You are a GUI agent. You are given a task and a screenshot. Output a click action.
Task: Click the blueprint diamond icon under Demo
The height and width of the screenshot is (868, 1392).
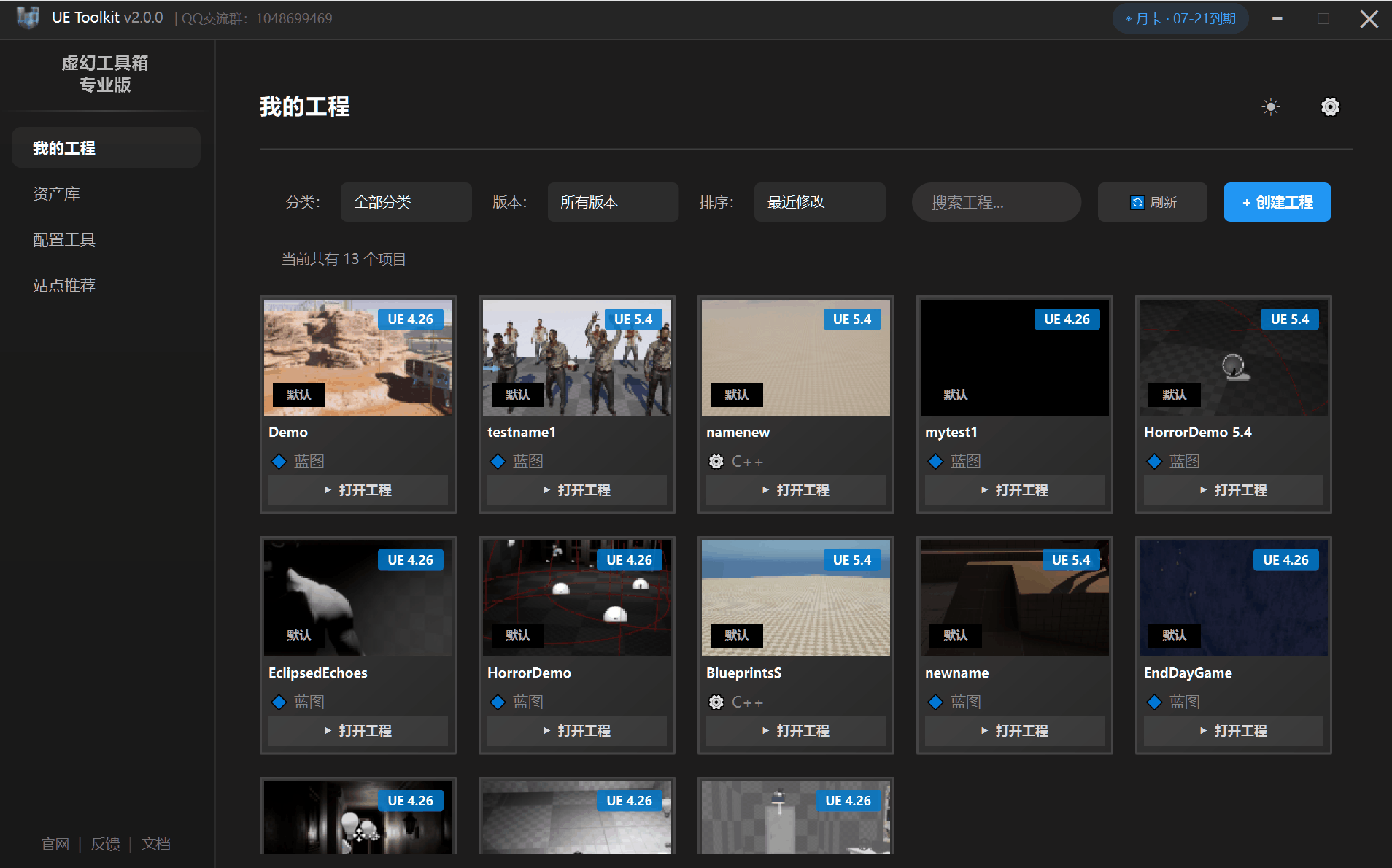pos(279,461)
